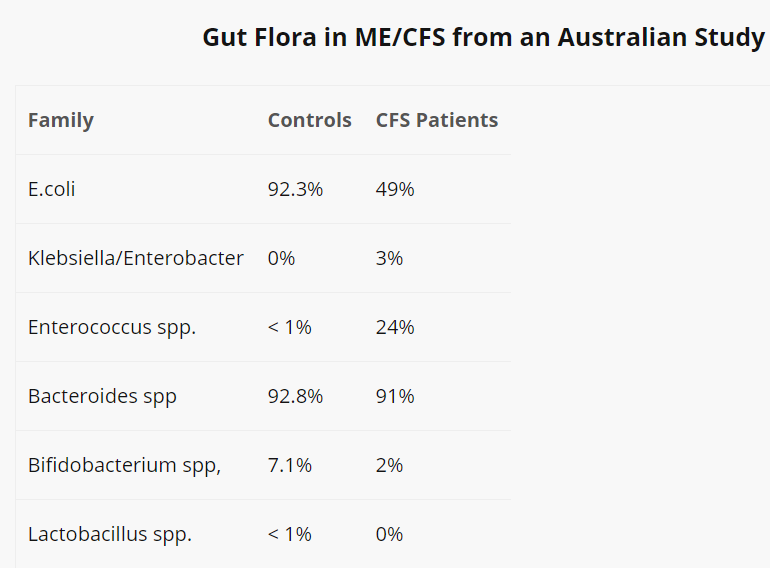Click the Family column header

click(x=61, y=120)
